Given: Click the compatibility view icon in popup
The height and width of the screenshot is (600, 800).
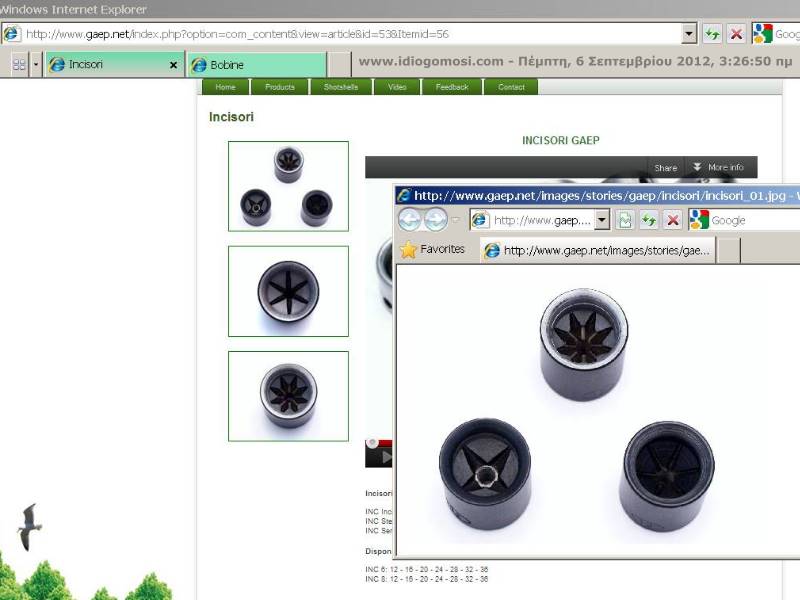Looking at the screenshot, I should click(x=625, y=220).
